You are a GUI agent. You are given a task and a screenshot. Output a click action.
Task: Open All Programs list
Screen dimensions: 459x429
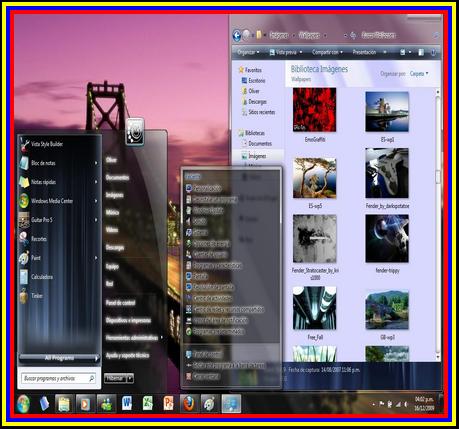(x=59, y=358)
